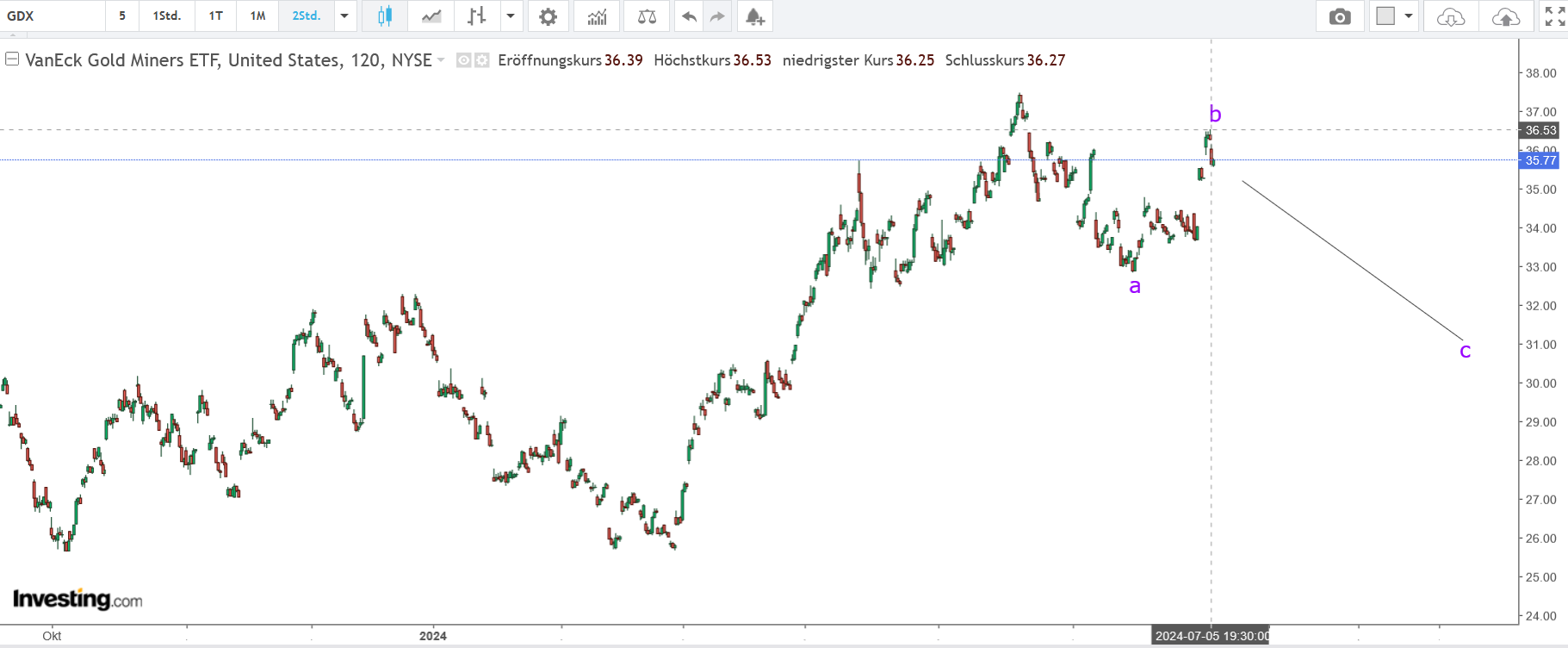Enter fullscreen chart mode
The width and height of the screenshot is (1568, 648).
click(x=1554, y=16)
